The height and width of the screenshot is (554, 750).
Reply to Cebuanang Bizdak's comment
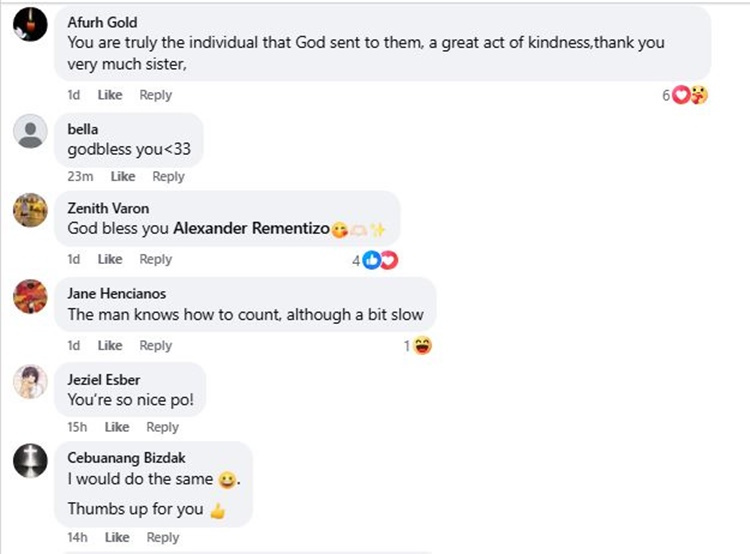click(163, 537)
